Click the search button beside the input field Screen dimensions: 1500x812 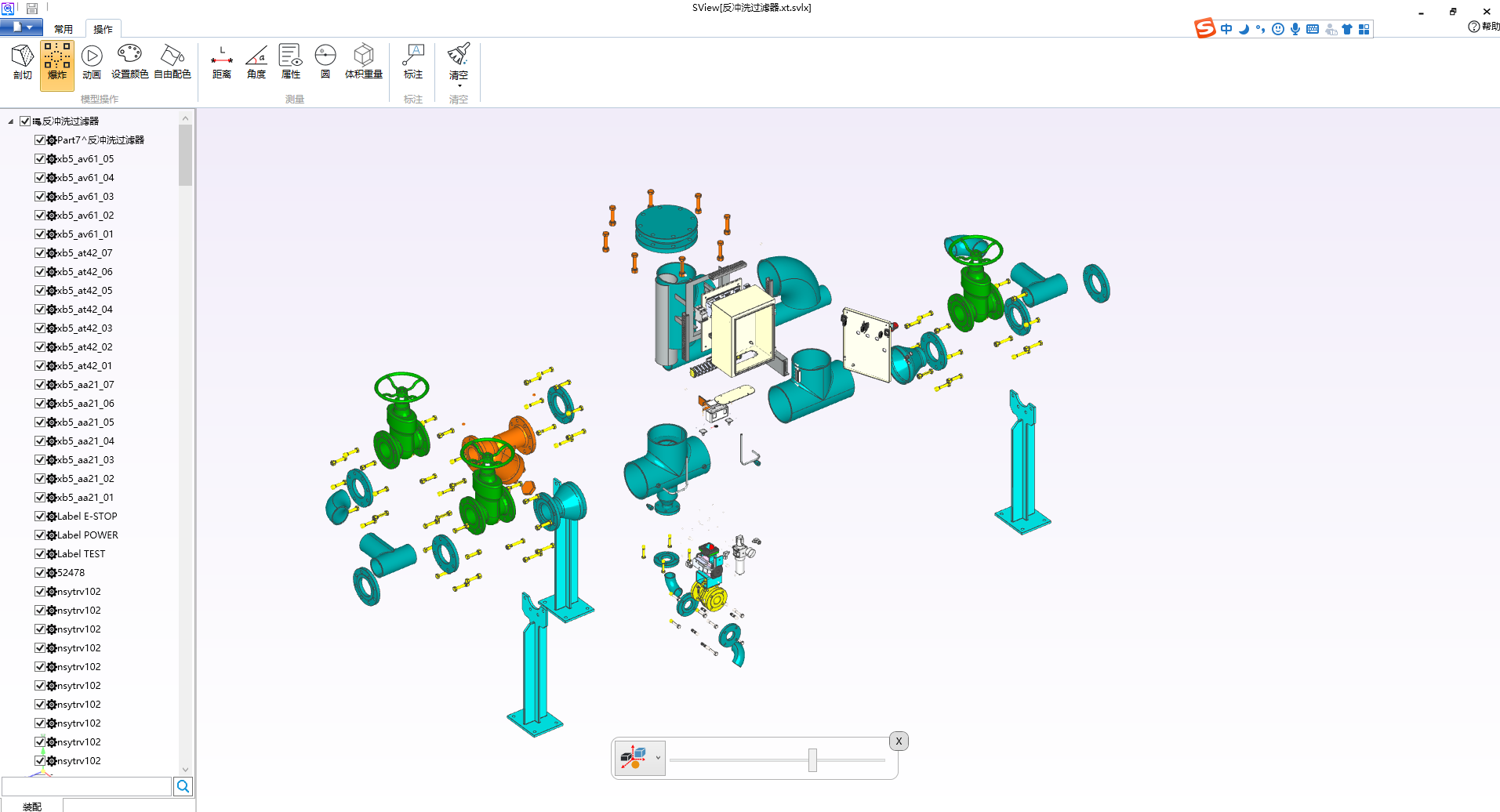pos(183,786)
